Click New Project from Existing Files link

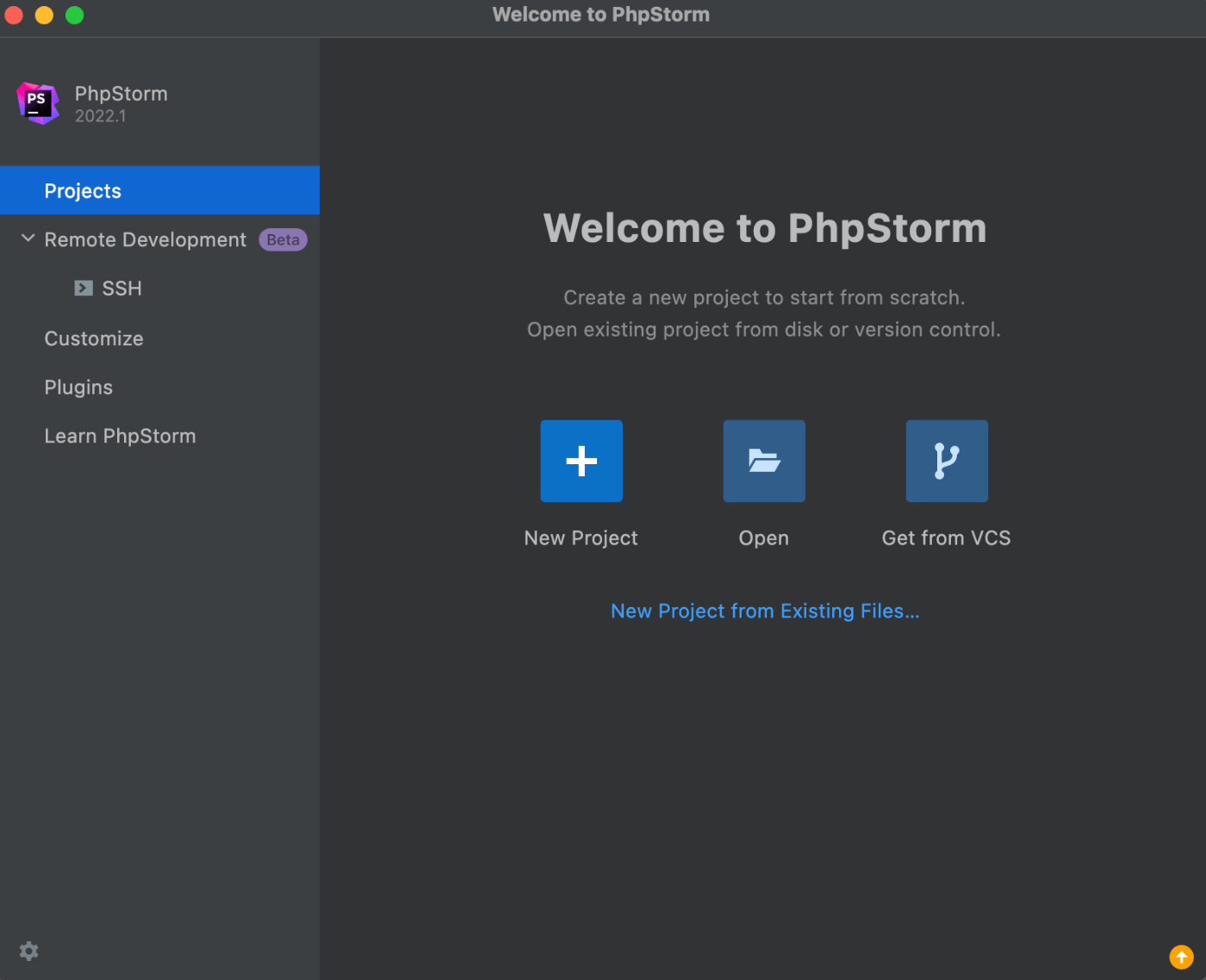click(x=765, y=611)
